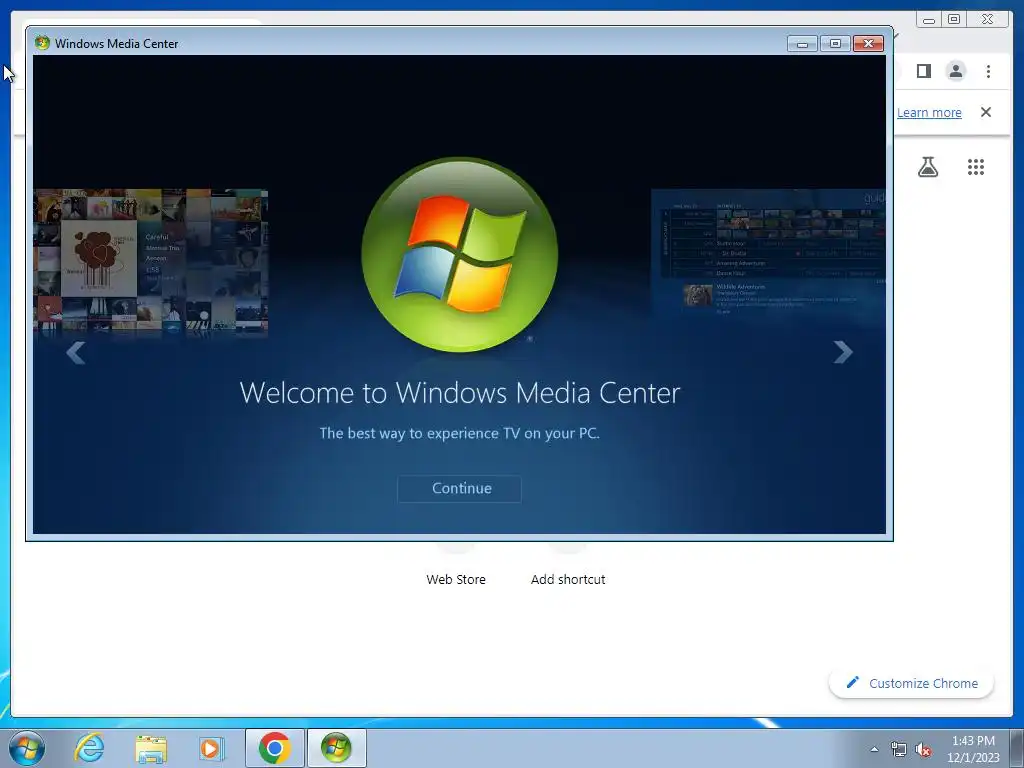
Task: Launch Internet Explorer from taskbar
Action: [x=89, y=748]
